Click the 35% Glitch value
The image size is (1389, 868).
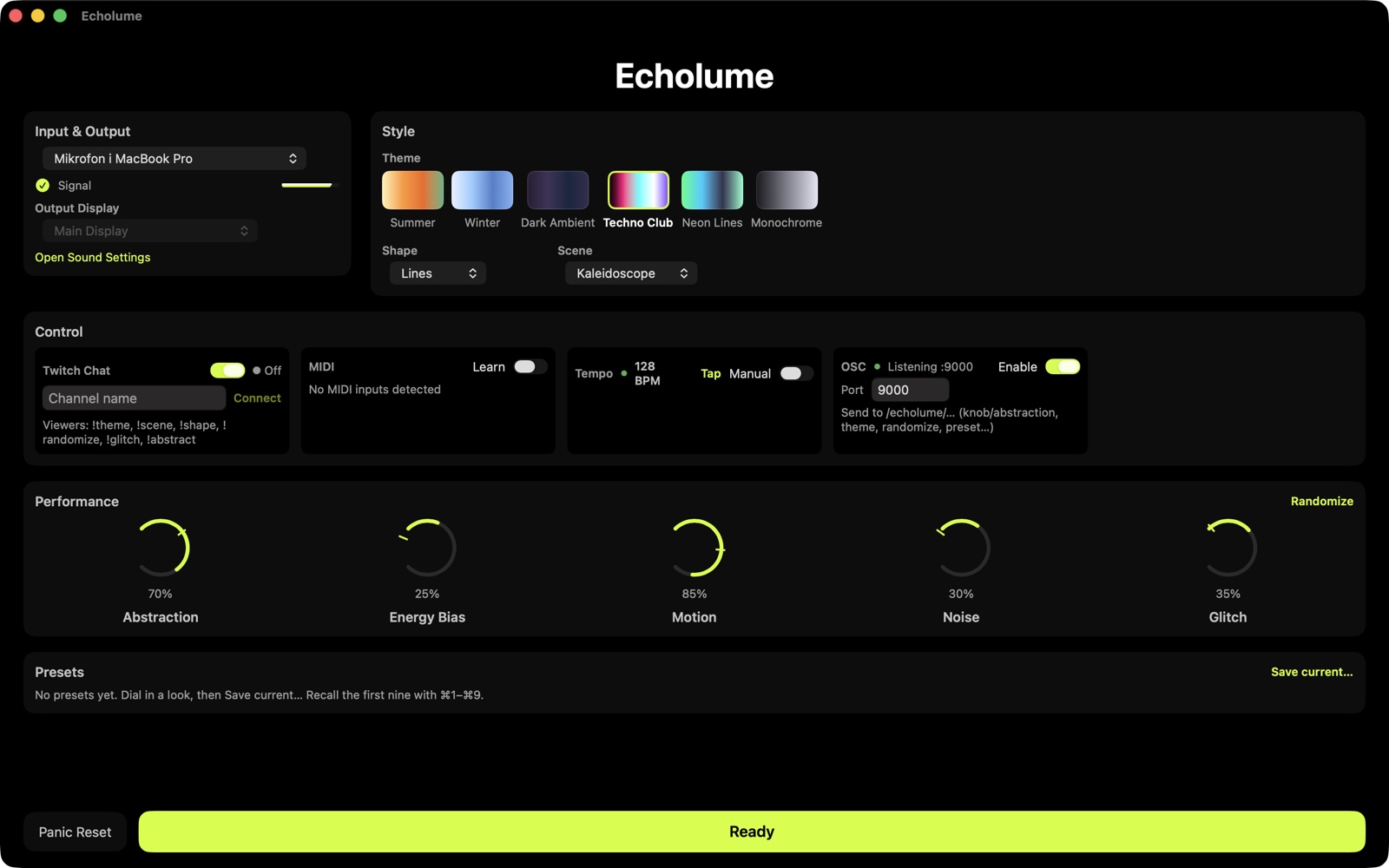(1228, 595)
